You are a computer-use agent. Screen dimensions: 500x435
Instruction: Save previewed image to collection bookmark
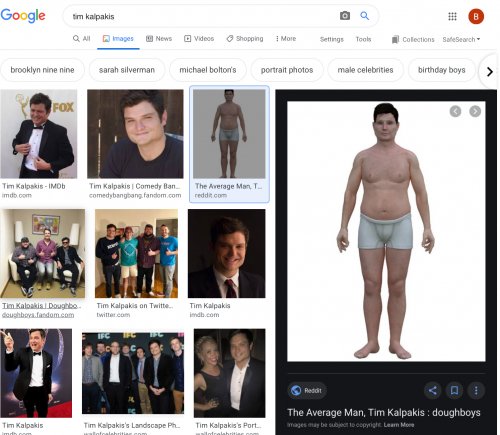tap(454, 390)
